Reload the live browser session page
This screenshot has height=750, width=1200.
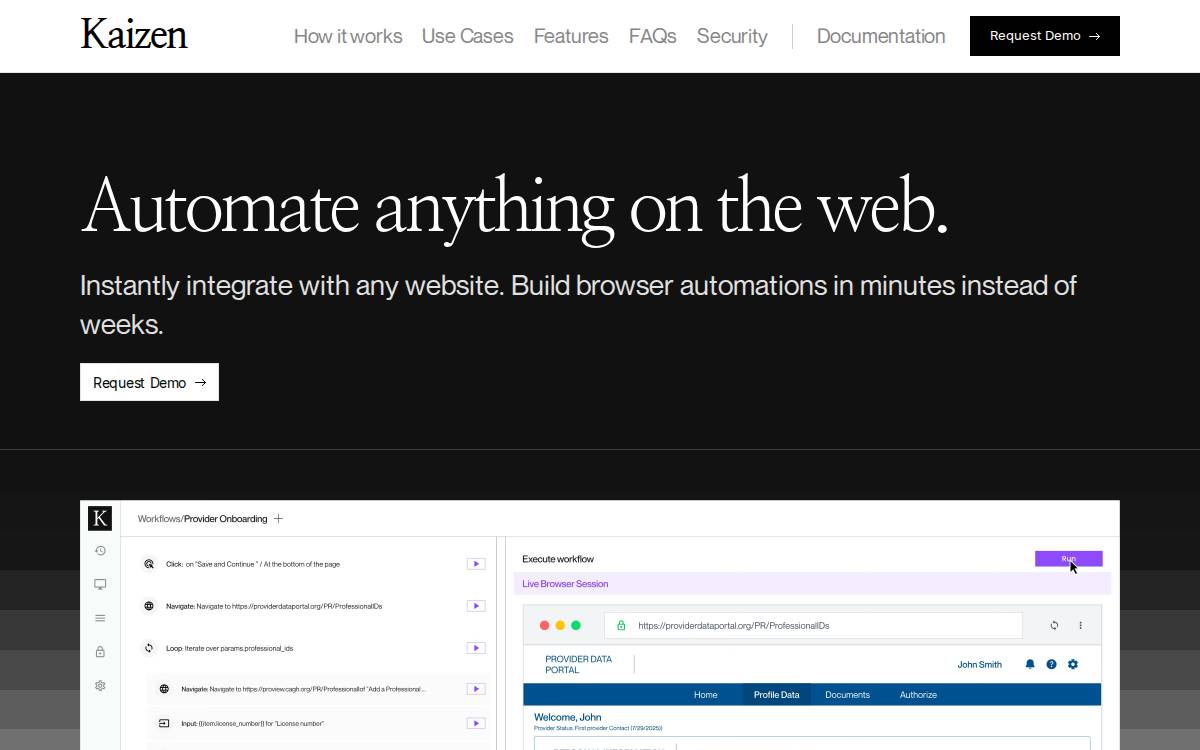point(1054,625)
